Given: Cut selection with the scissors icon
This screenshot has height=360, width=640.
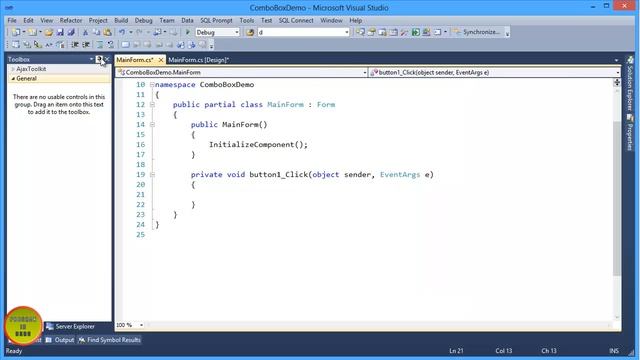Looking at the screenshot, I should 85,32.
